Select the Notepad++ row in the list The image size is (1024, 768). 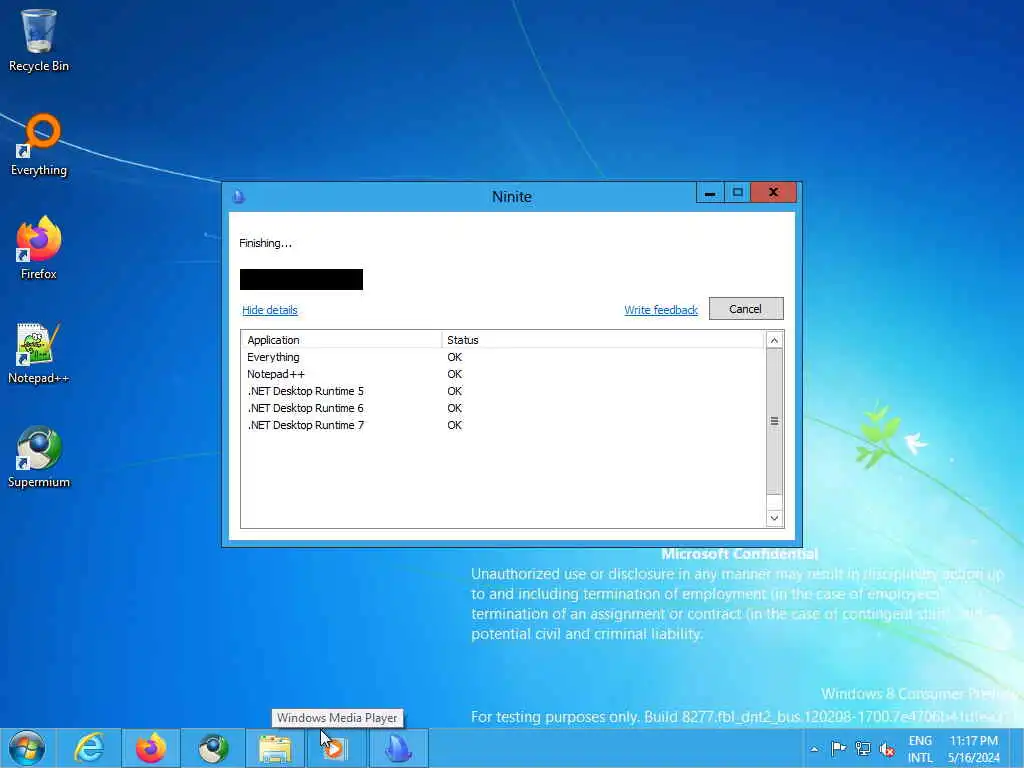pyautogui.click(x=503, y=374)
